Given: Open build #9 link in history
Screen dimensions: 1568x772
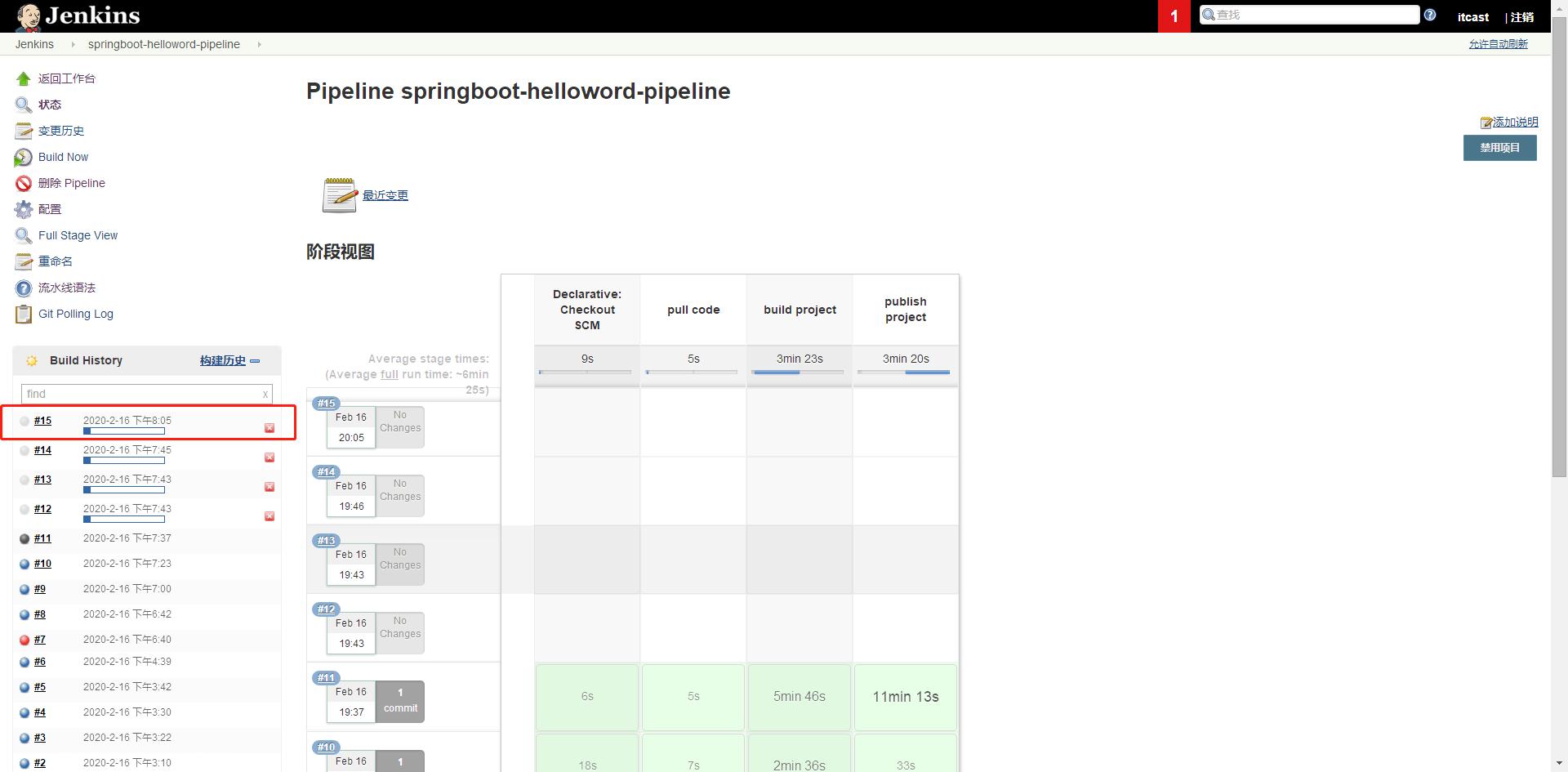Looking at the screenshot, I should [40, 590].
